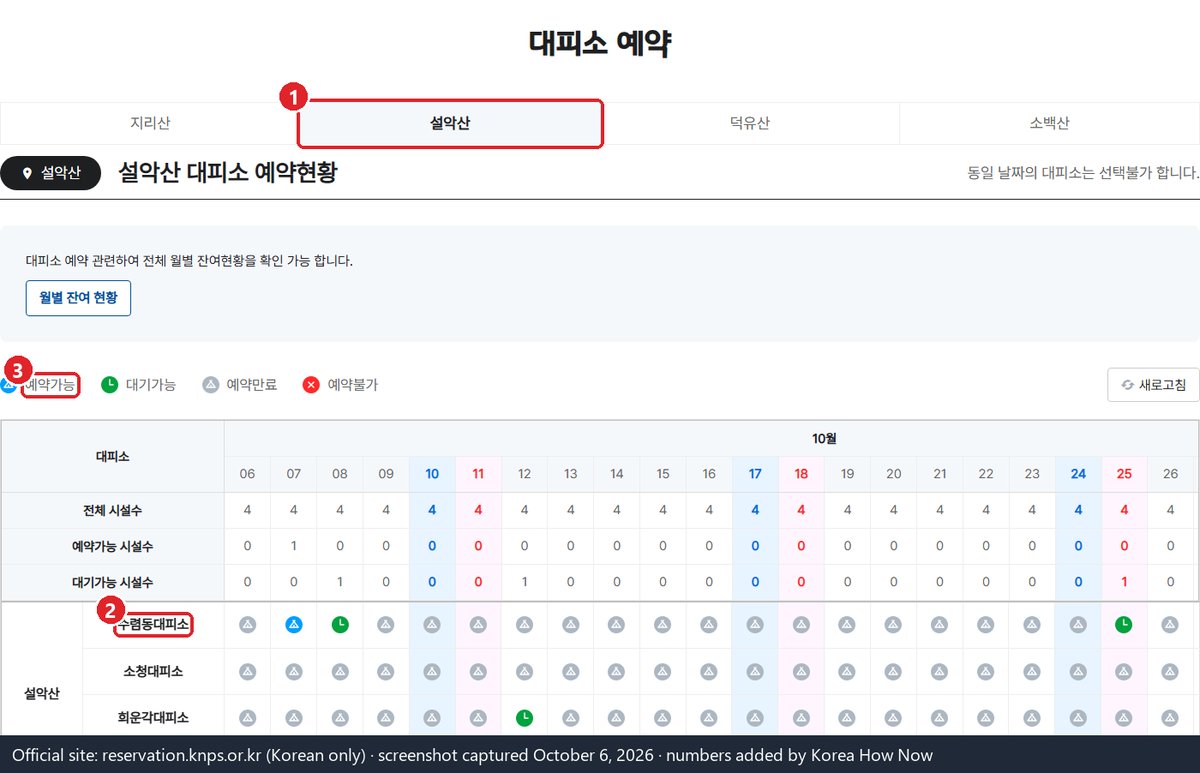Screen dimensions: 1200x773
Task: Click the gray full icon for 수렴동대피소 on 10
Action: tap(432, 624)
